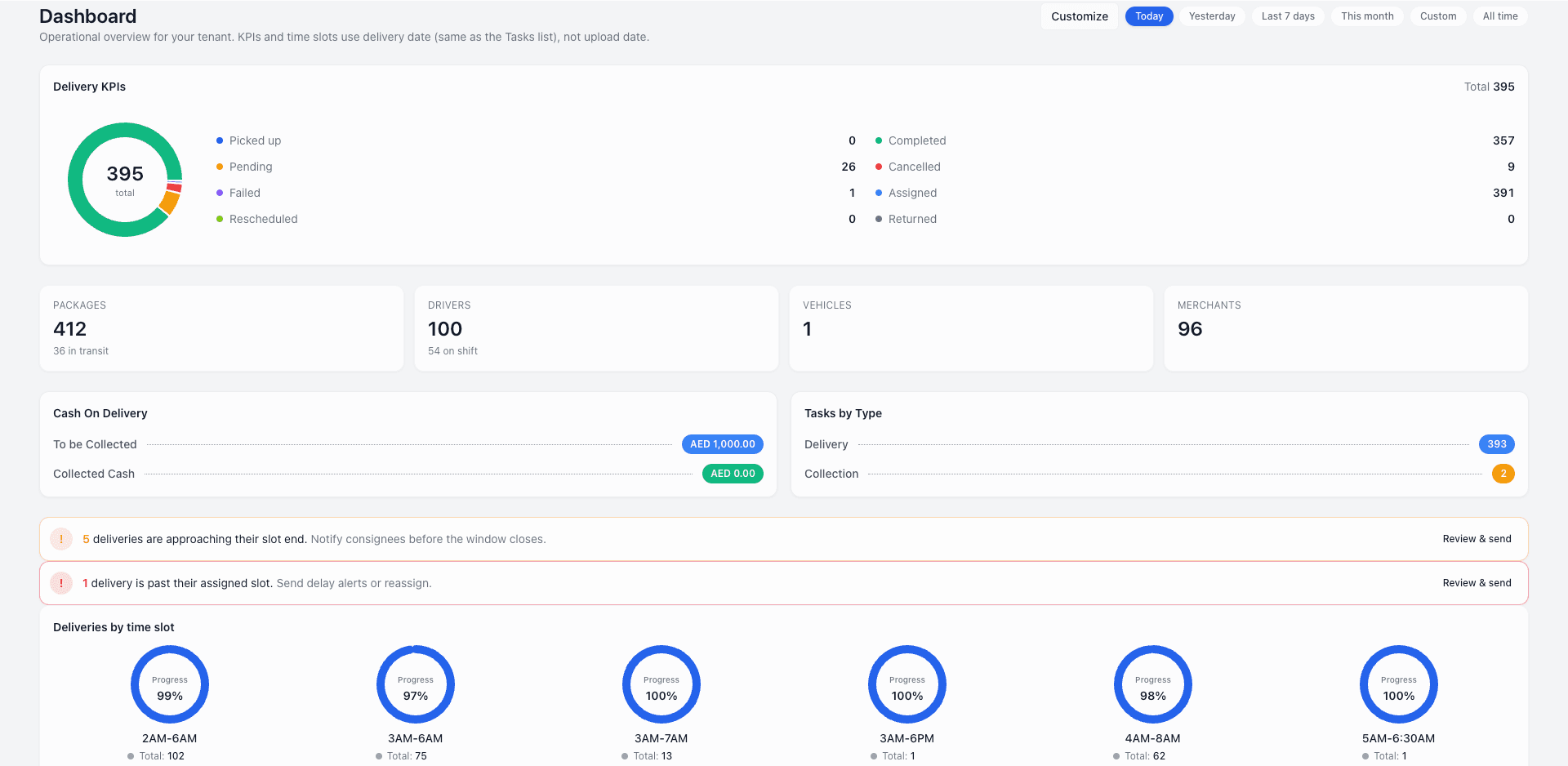Click the 3AM-6PM progress ring
The height and width of the screenshot is (766, 1568).
pyautogui.click(x=907, y=684)
